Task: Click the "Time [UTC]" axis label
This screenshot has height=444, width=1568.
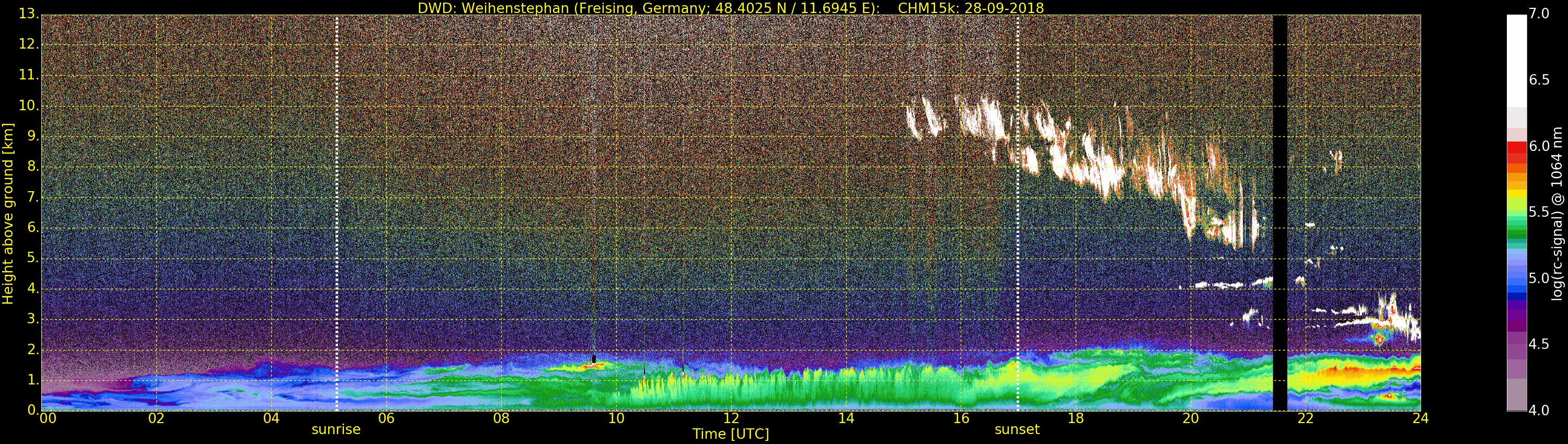Action: click(731, 434)
